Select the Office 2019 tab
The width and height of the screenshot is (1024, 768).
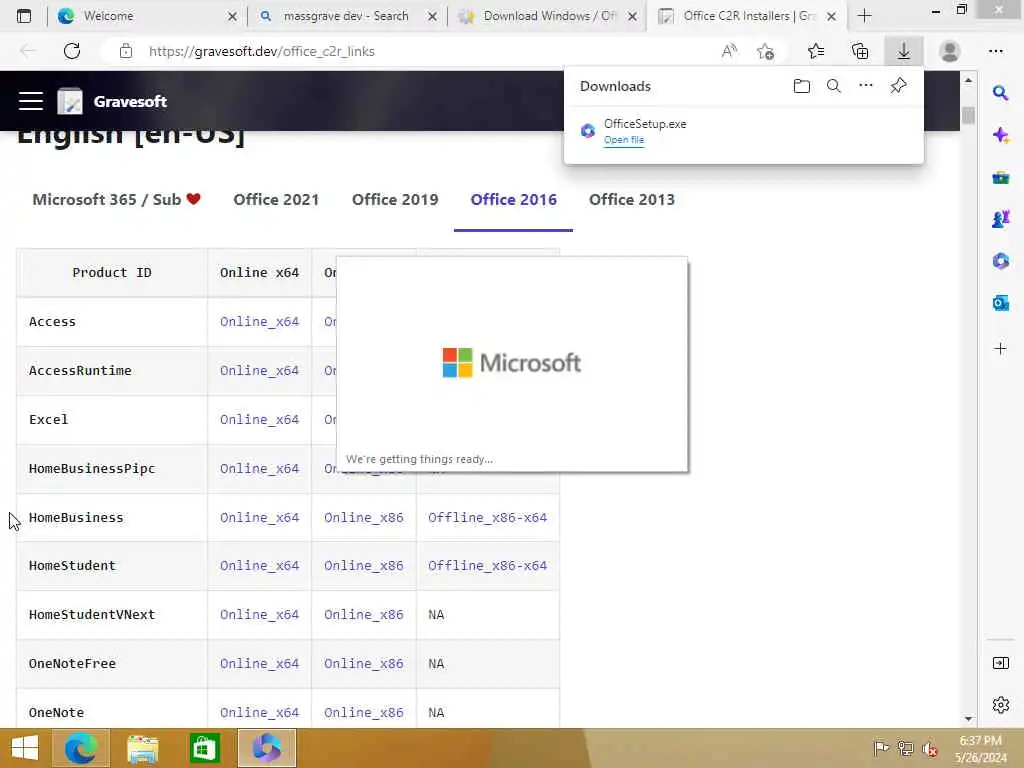click(x=395, y=200)
